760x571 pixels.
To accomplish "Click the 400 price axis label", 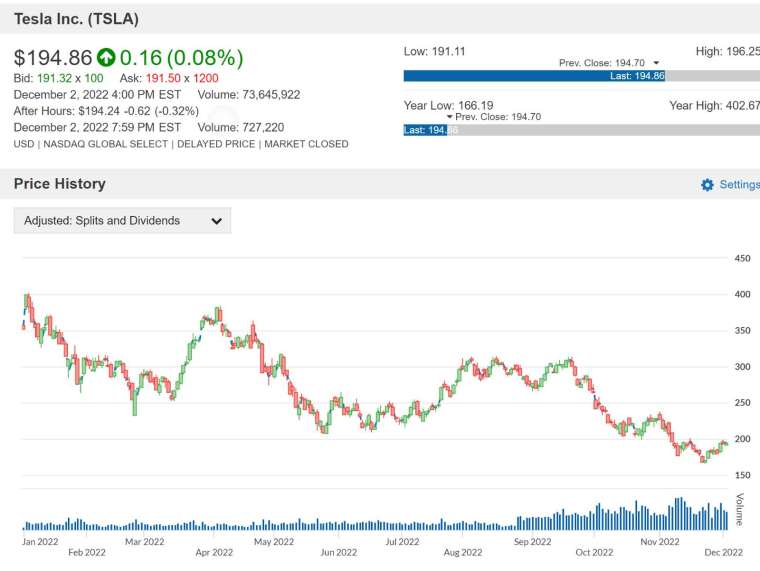I will click(742, 294).
